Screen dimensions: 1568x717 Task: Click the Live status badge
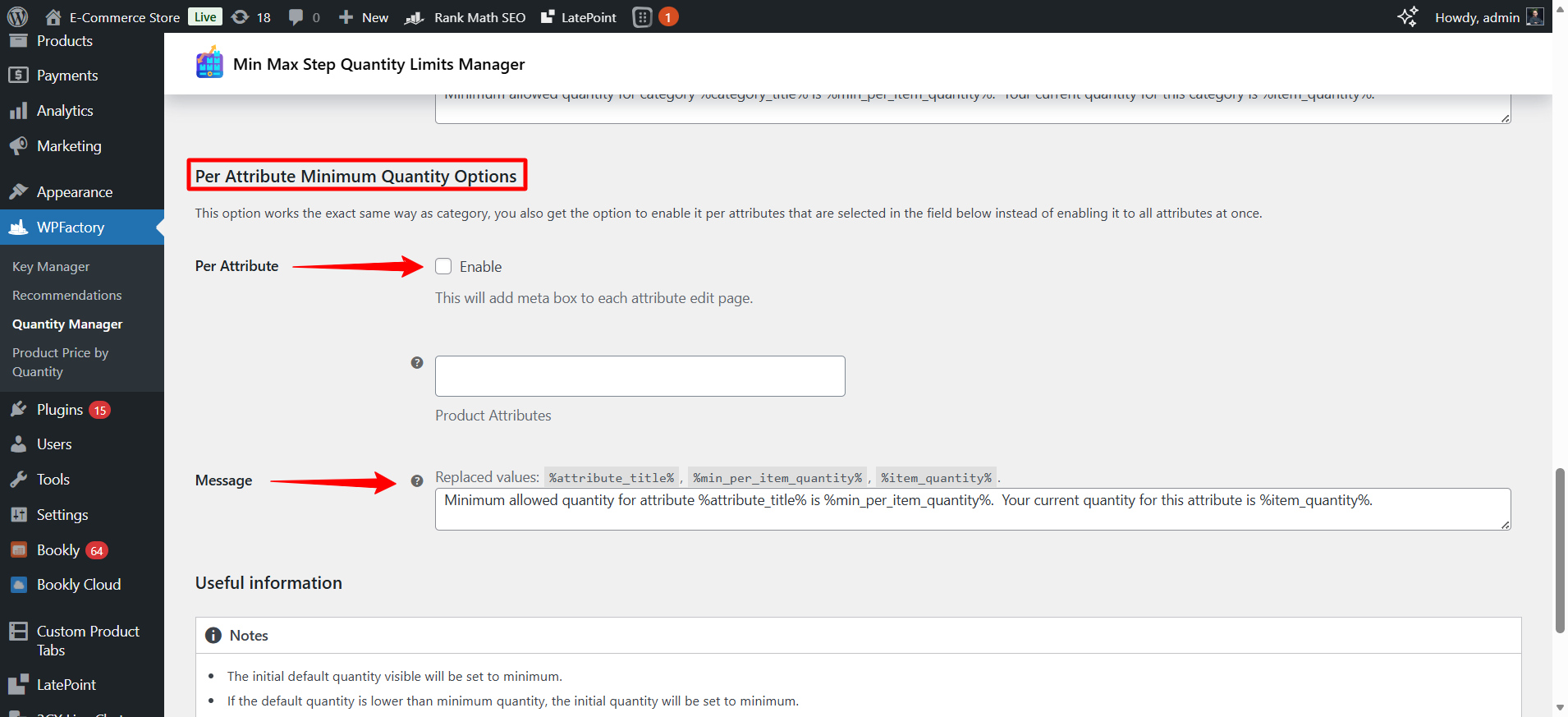coord(205,16)
